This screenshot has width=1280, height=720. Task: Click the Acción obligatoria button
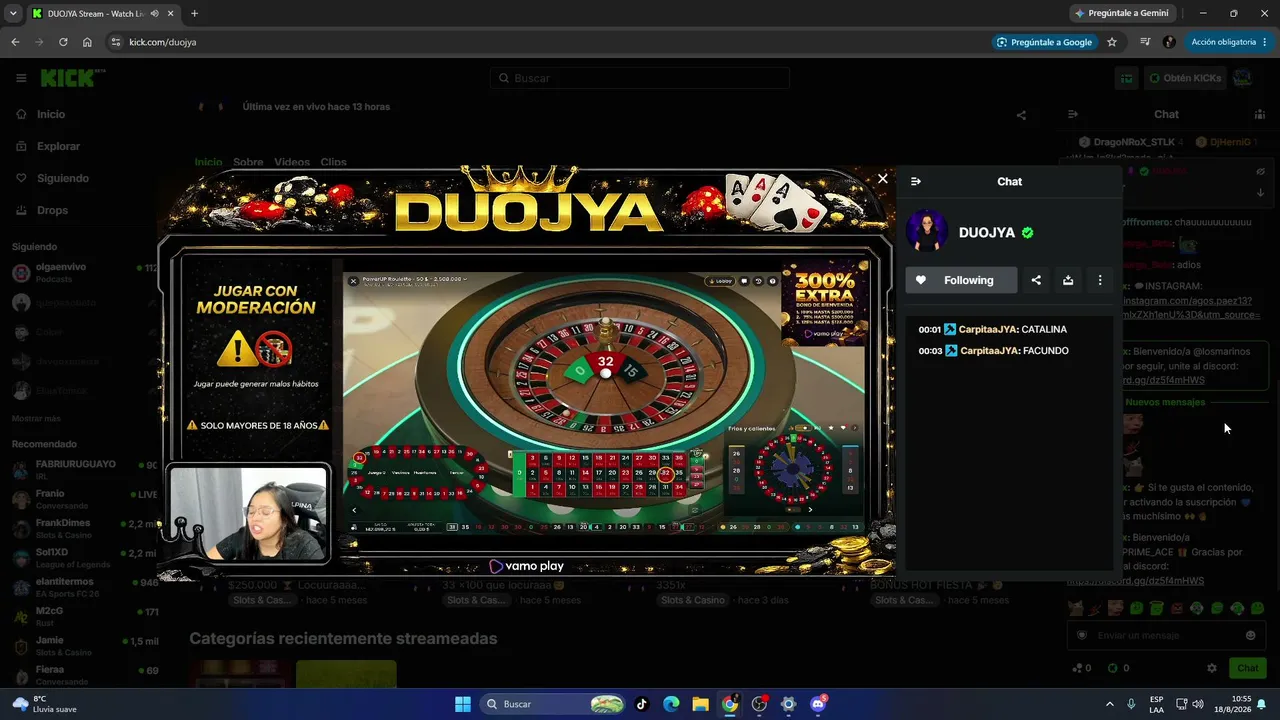click(x=1229, y=42)
